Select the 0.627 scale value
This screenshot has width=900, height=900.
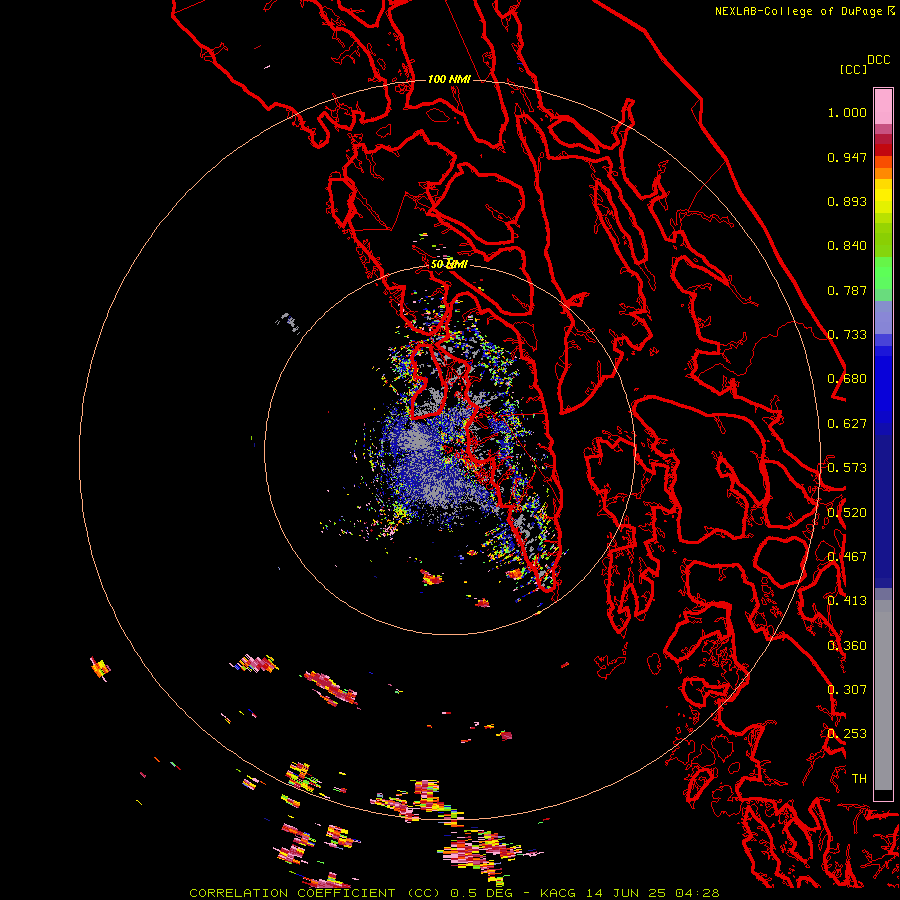pos(847,424)
